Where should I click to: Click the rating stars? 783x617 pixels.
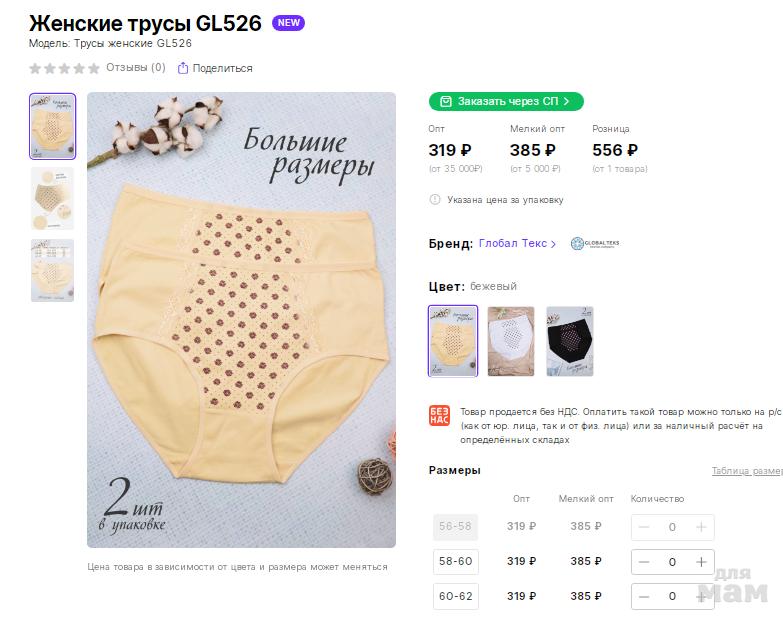[64, 68]
